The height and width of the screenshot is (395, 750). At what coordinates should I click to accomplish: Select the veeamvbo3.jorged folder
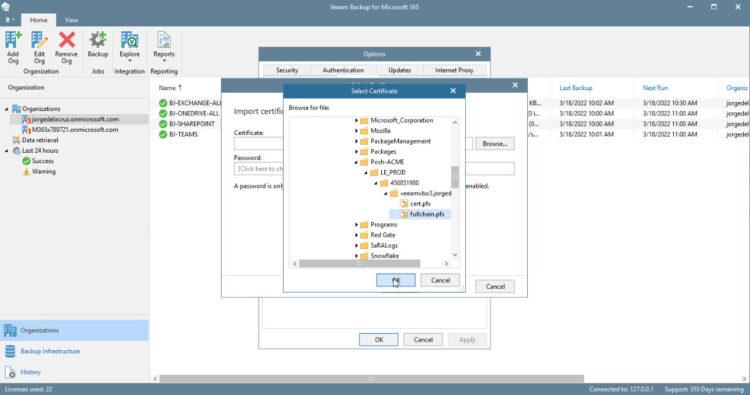point(425,193)
